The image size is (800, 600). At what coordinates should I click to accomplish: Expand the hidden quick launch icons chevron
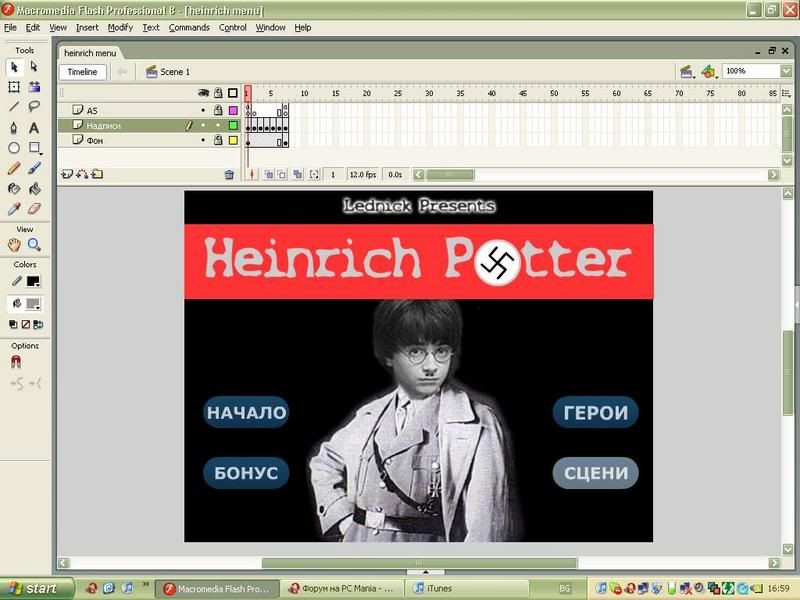pos(145,584)
